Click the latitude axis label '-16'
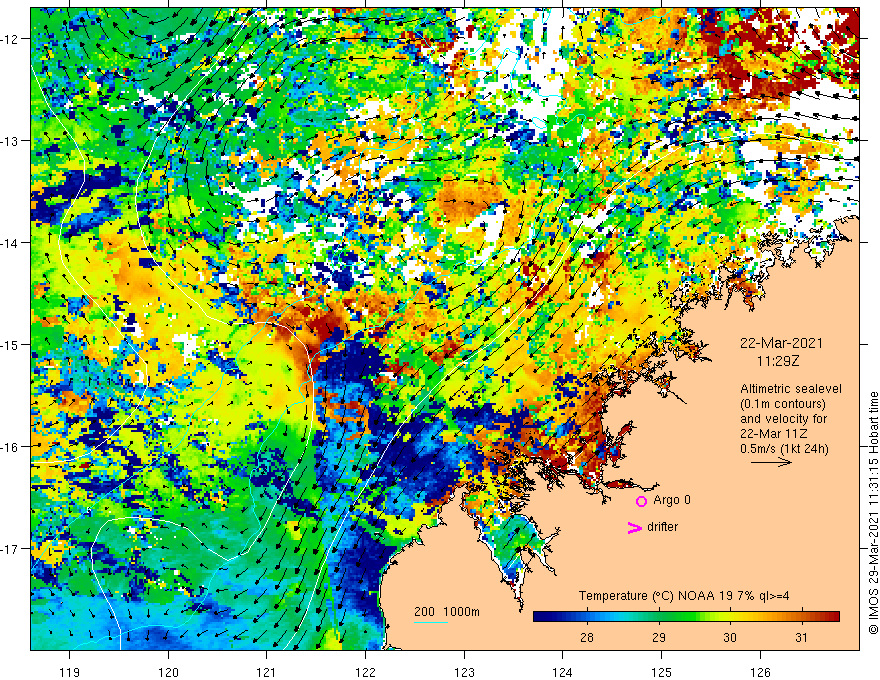 (x=11, y=447)
